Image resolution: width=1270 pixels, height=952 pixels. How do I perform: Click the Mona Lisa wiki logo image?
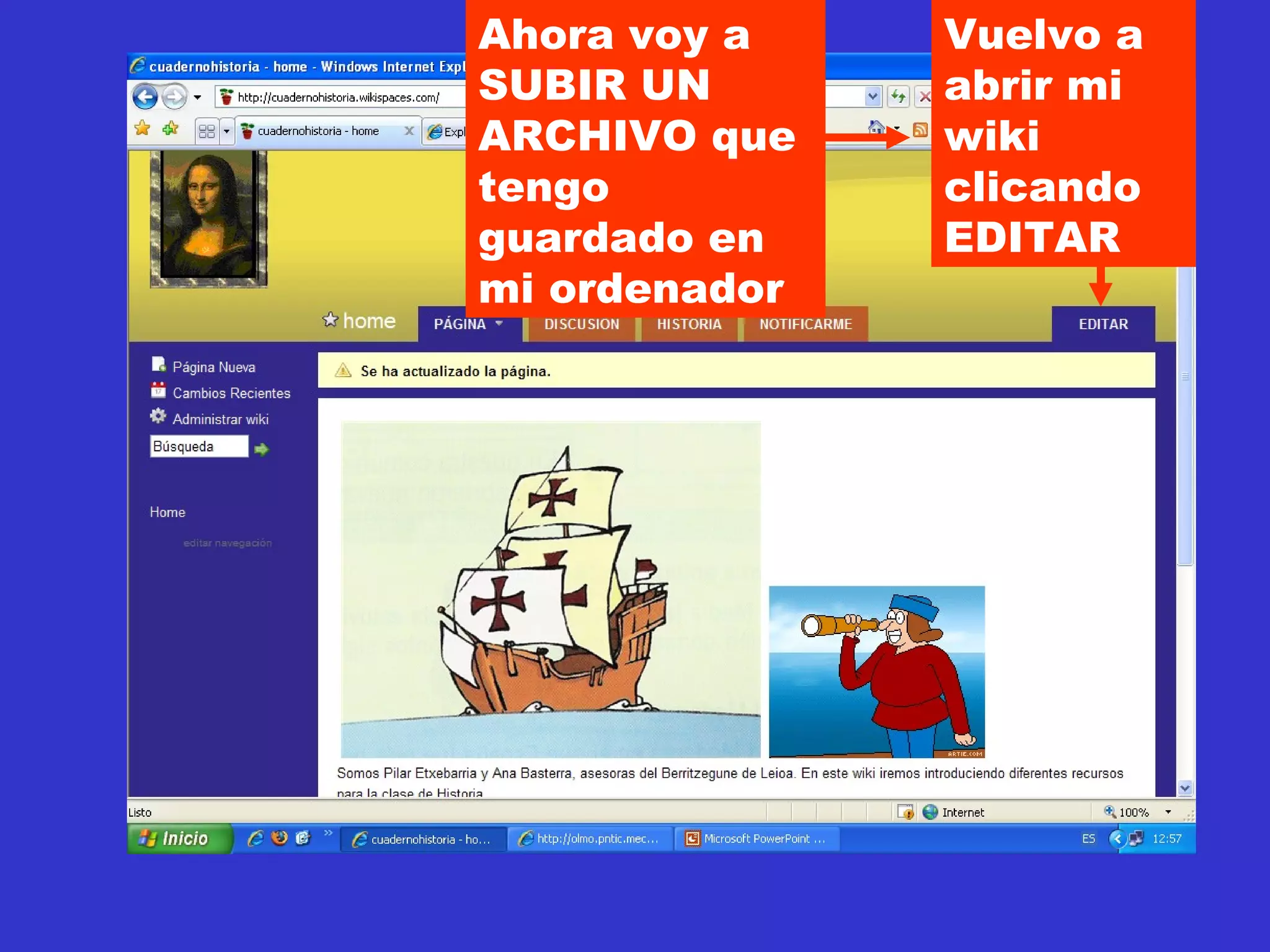click(208, 219)
